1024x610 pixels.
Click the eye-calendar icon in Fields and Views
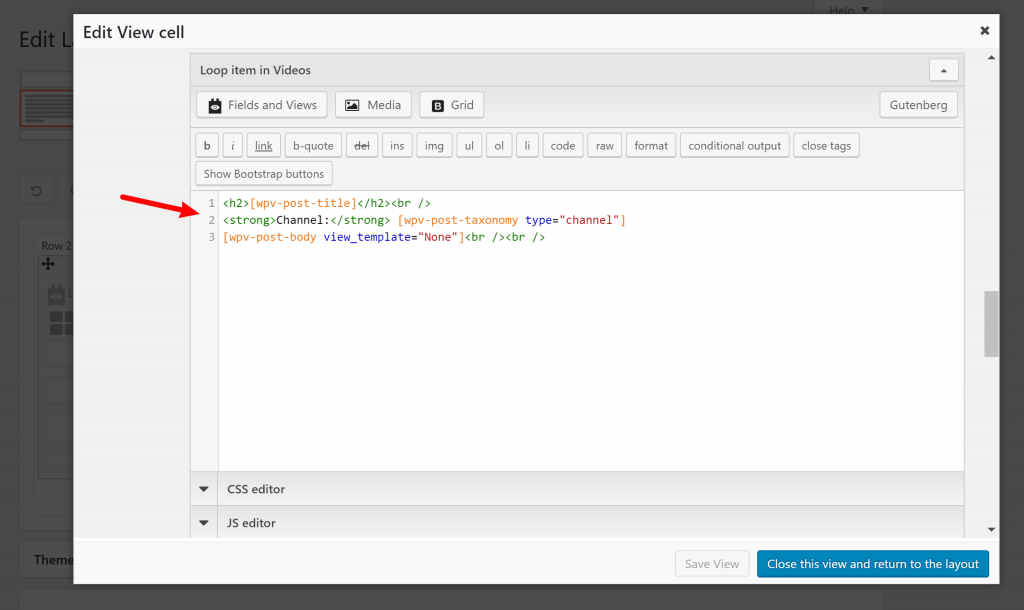pos(214,105)
